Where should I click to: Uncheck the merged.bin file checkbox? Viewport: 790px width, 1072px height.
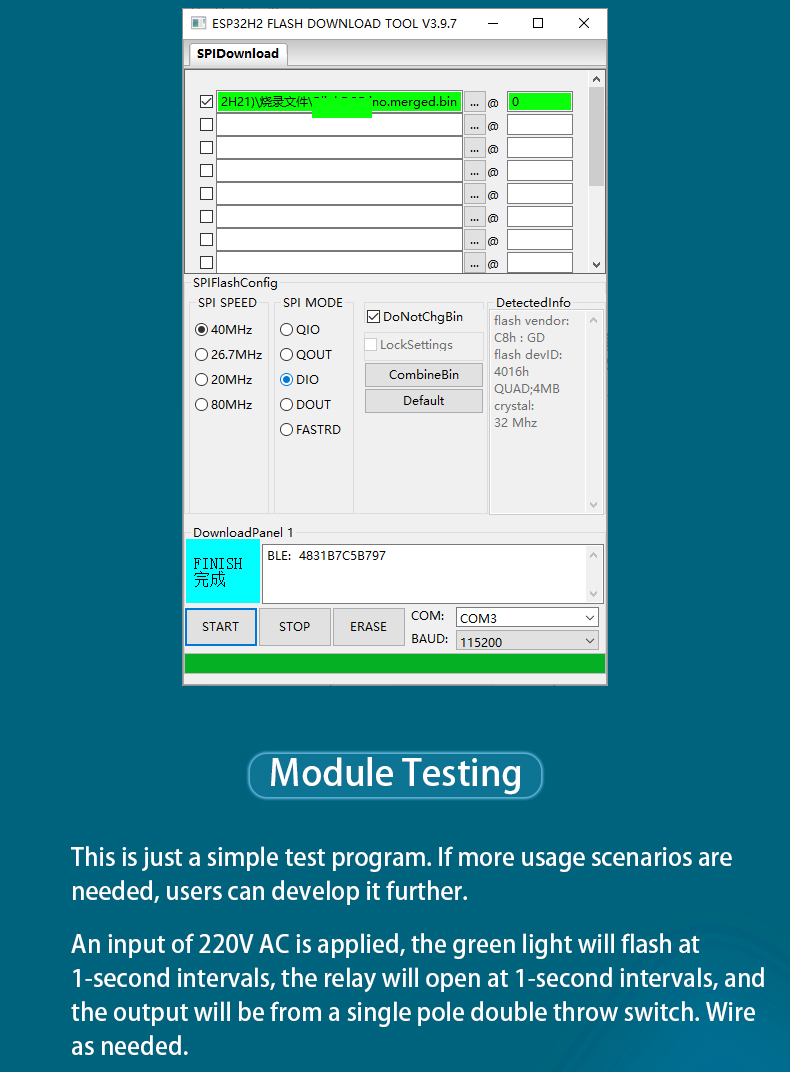tap(207, 102)
